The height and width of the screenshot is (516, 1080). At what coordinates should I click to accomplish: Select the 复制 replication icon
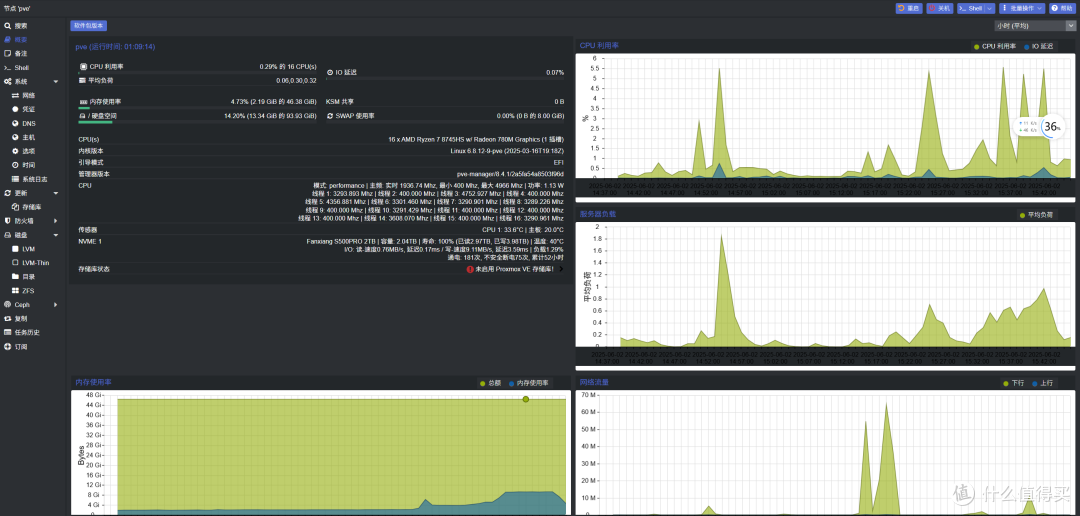click(x=8, y=318)
